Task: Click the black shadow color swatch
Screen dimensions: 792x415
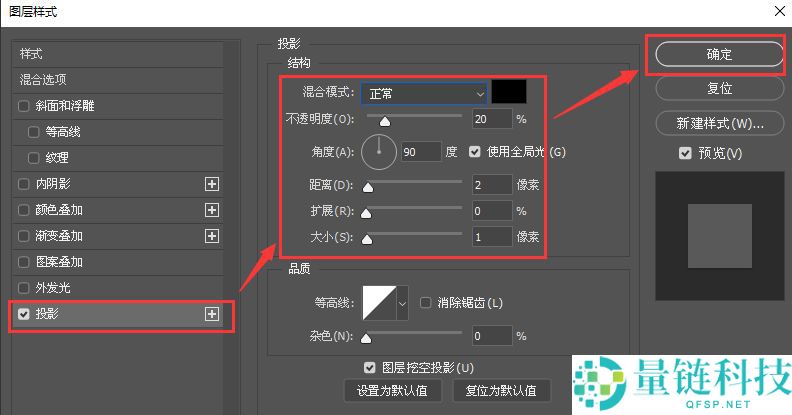Action: point(508,93)
